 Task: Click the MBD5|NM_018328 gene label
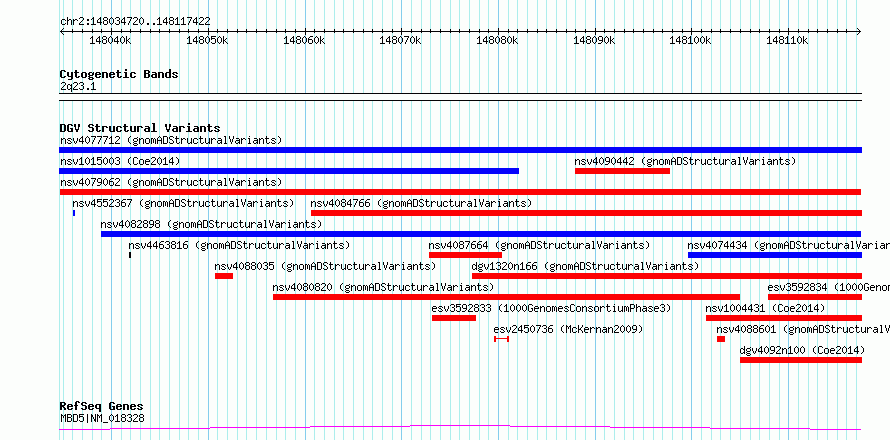coord(102,418)
